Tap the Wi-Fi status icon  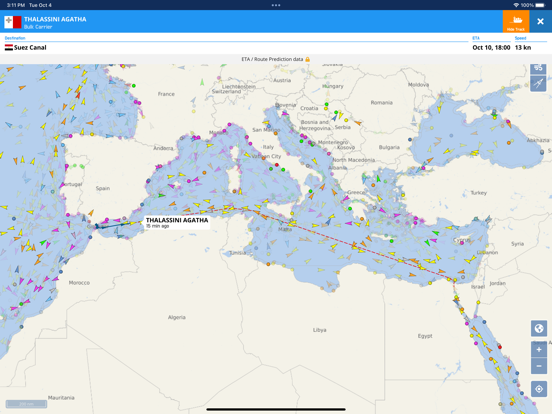516,5
